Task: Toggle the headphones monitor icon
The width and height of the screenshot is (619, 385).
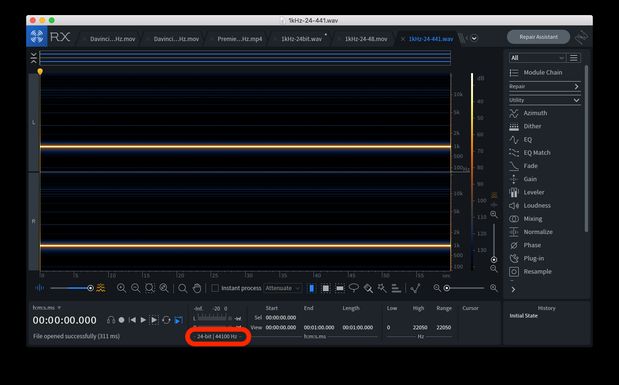Action: point(111,320)
